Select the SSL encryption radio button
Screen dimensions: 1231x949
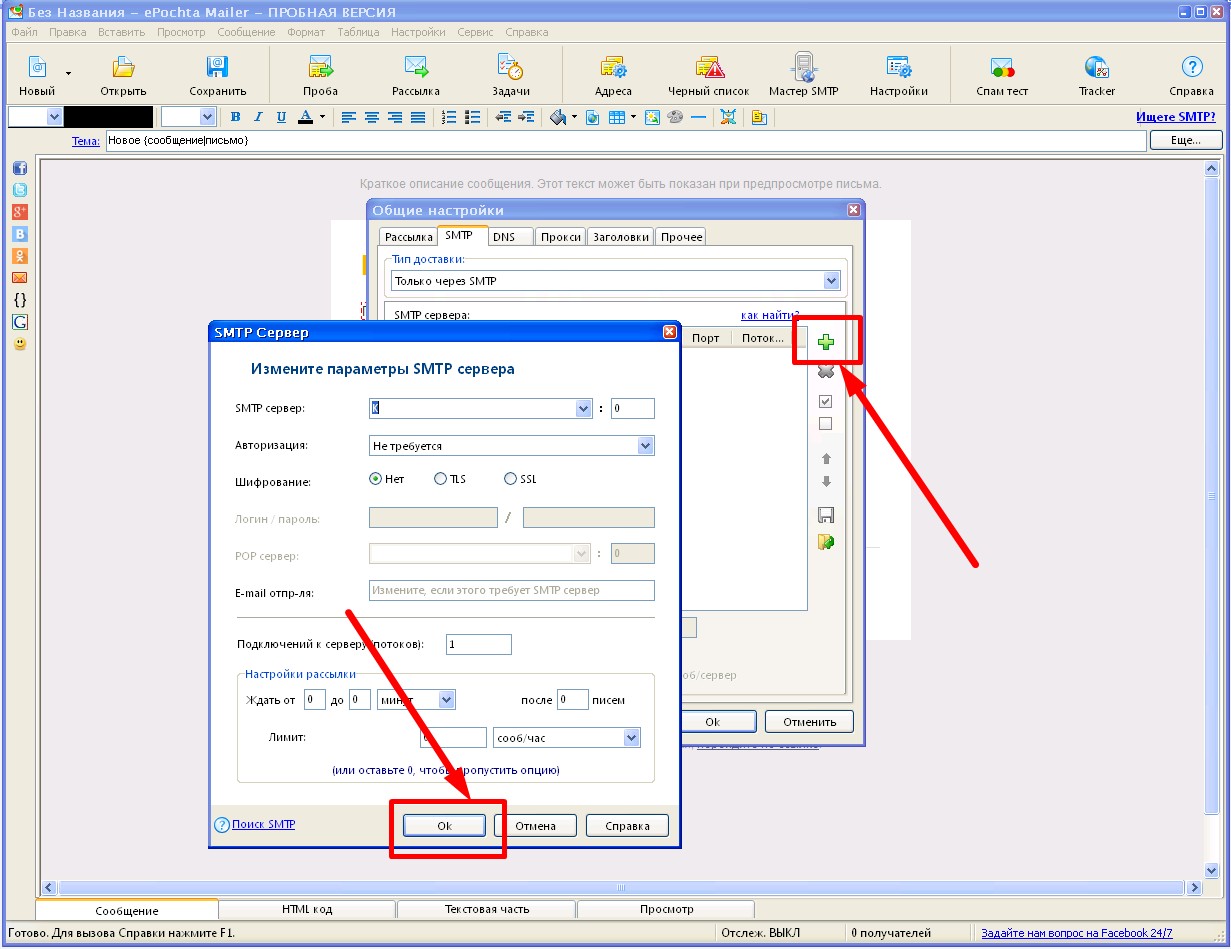pyautogui.click(x=511, y=479)
